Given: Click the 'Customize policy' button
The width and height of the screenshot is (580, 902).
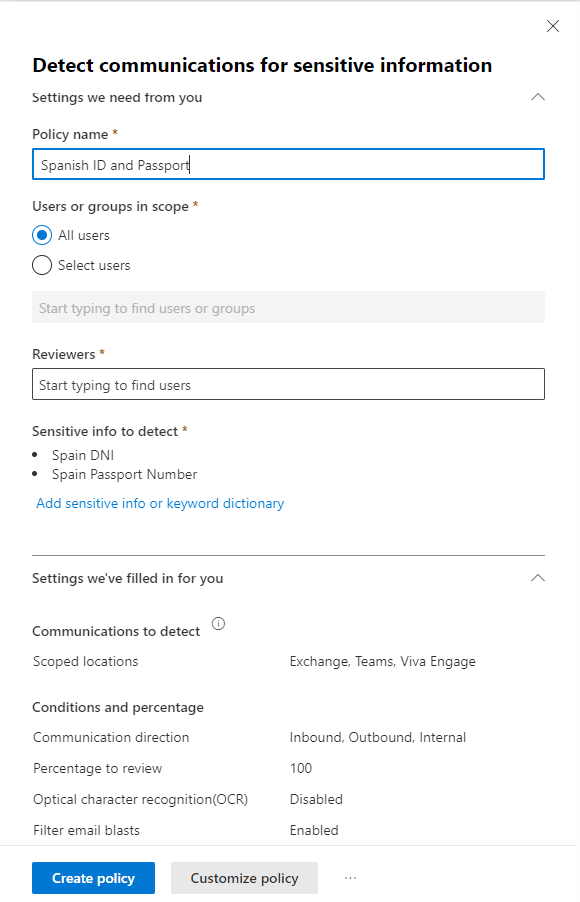Looking at the screenshot, I should (x=244, y=878).
